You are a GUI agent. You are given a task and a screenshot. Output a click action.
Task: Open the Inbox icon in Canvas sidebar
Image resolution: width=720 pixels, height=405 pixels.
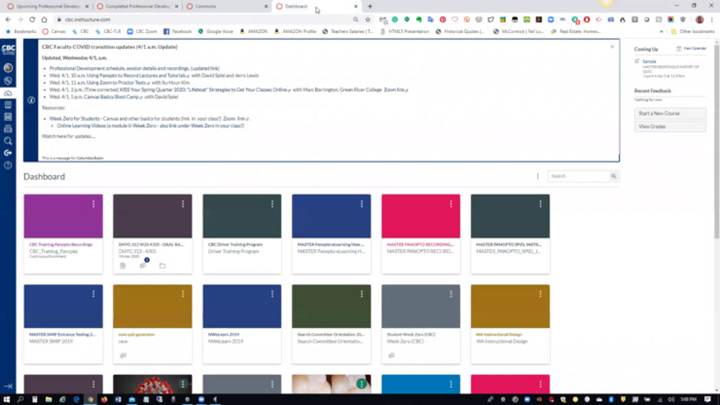coord(8,129)
